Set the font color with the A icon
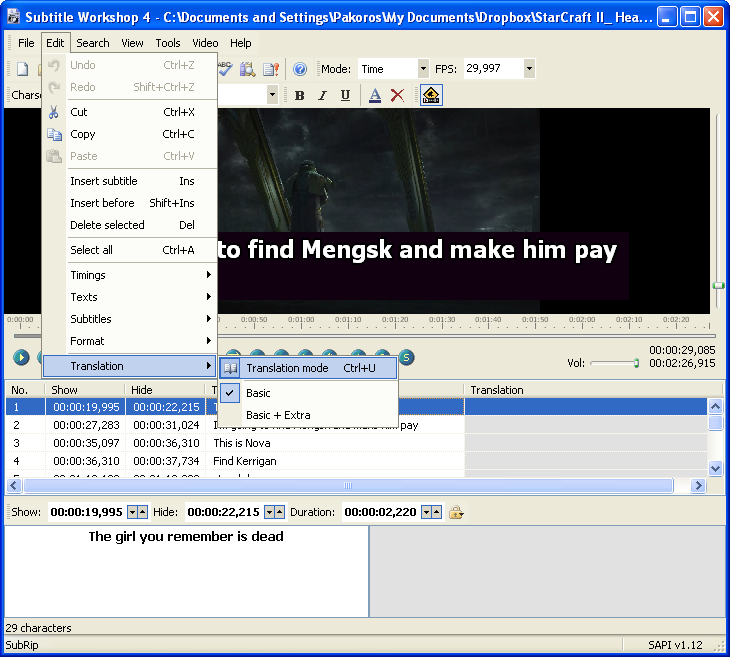Viewport: 730px width, 657px height. tap(375, 95)
